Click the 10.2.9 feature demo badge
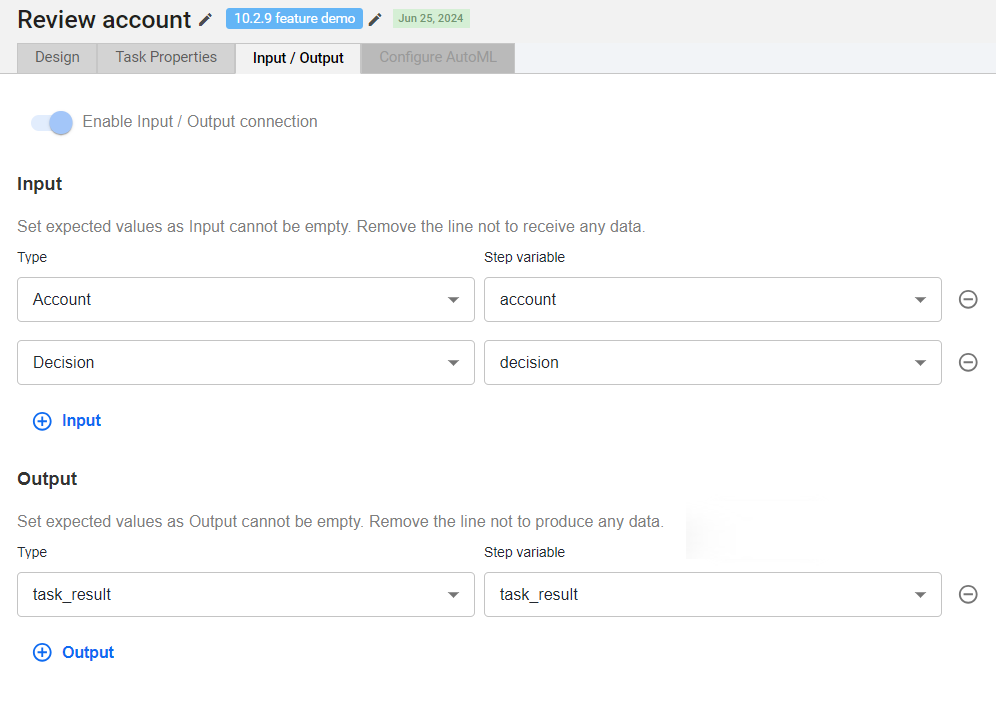The height and width of the screenshot is (706, 996). click(294, 18)
